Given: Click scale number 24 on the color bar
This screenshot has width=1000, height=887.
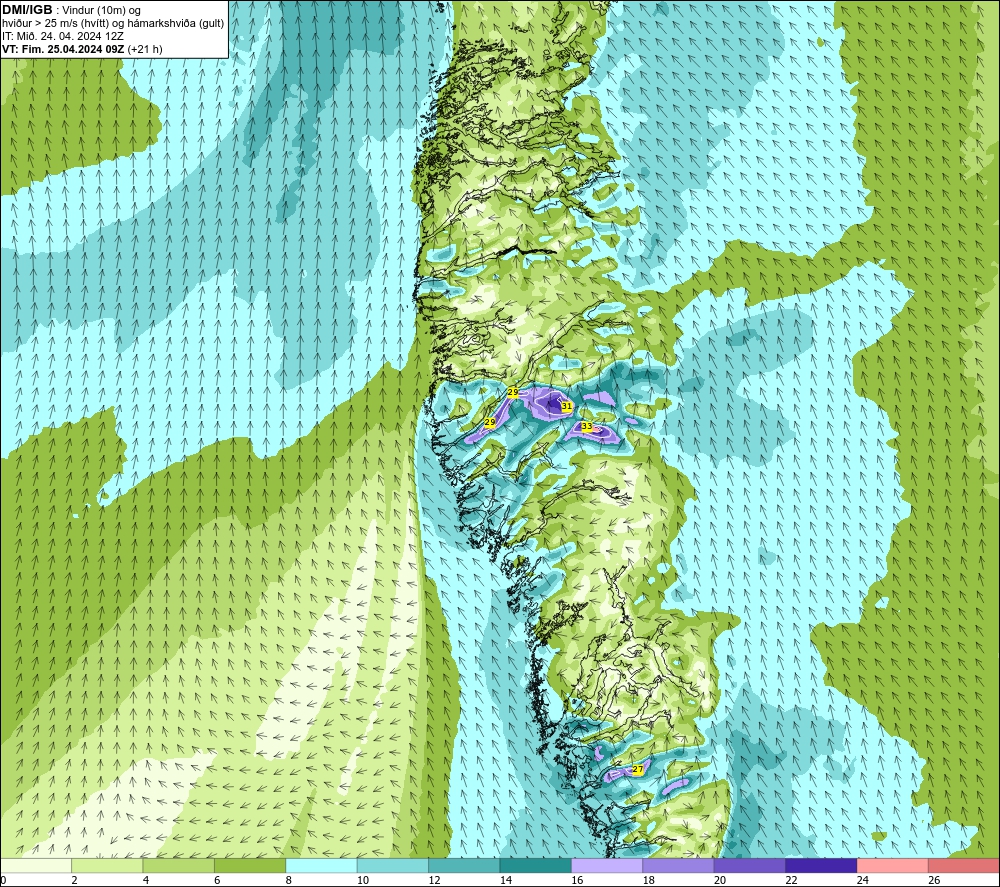Looking at the screenshot, I should pos(863,880).
